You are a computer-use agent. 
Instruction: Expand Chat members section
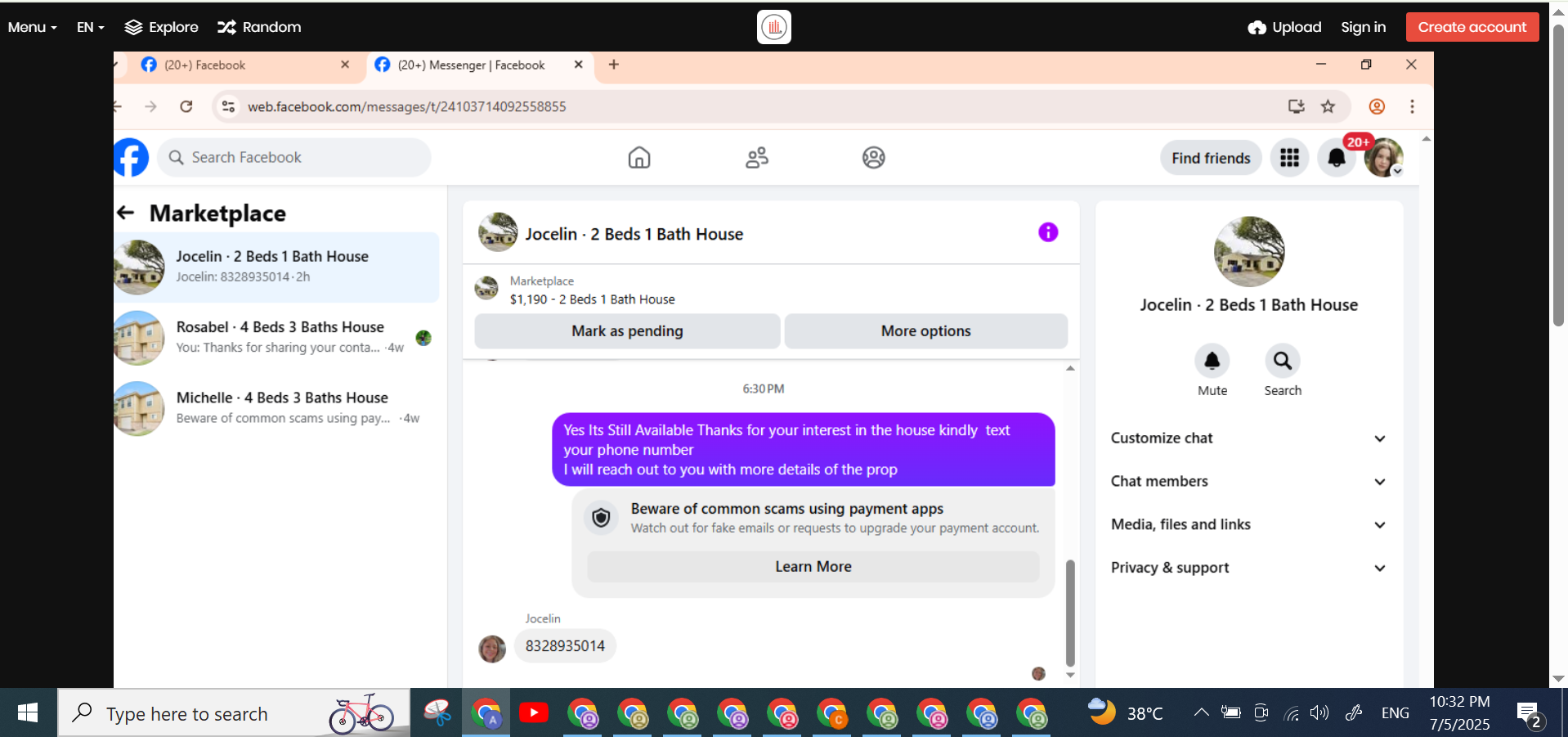(x=1248, y=482)
